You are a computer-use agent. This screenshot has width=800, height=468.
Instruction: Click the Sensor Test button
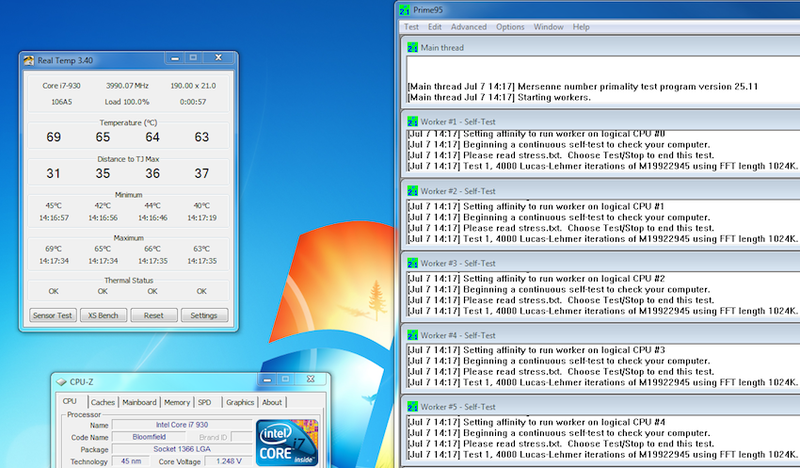[x=53, y=315]
